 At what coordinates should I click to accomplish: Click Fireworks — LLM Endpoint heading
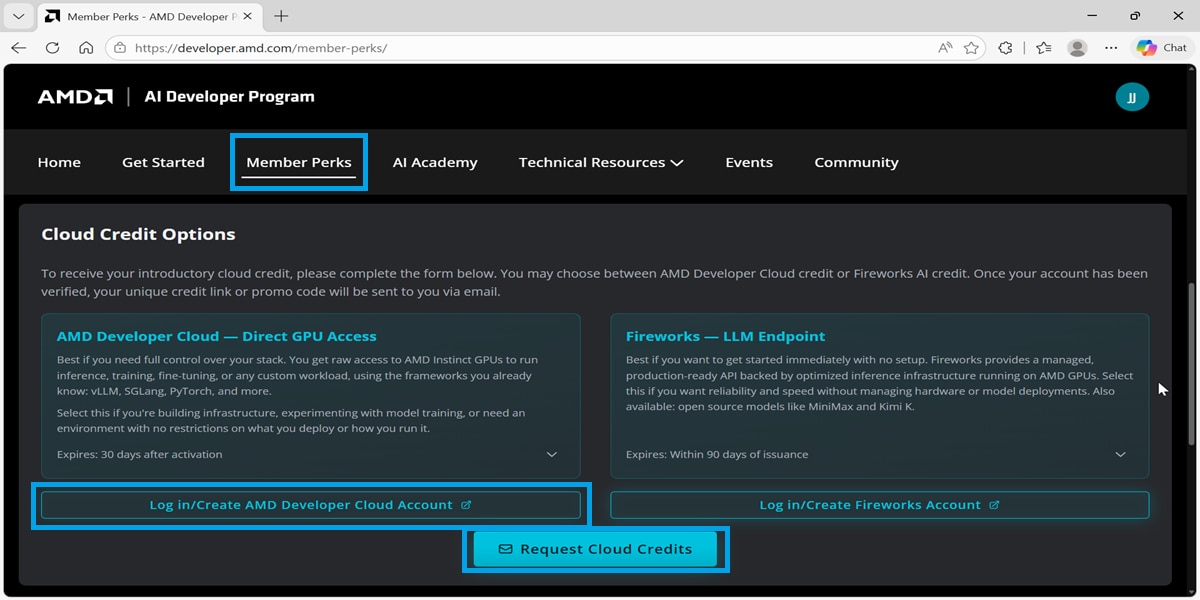coord(725,336)
